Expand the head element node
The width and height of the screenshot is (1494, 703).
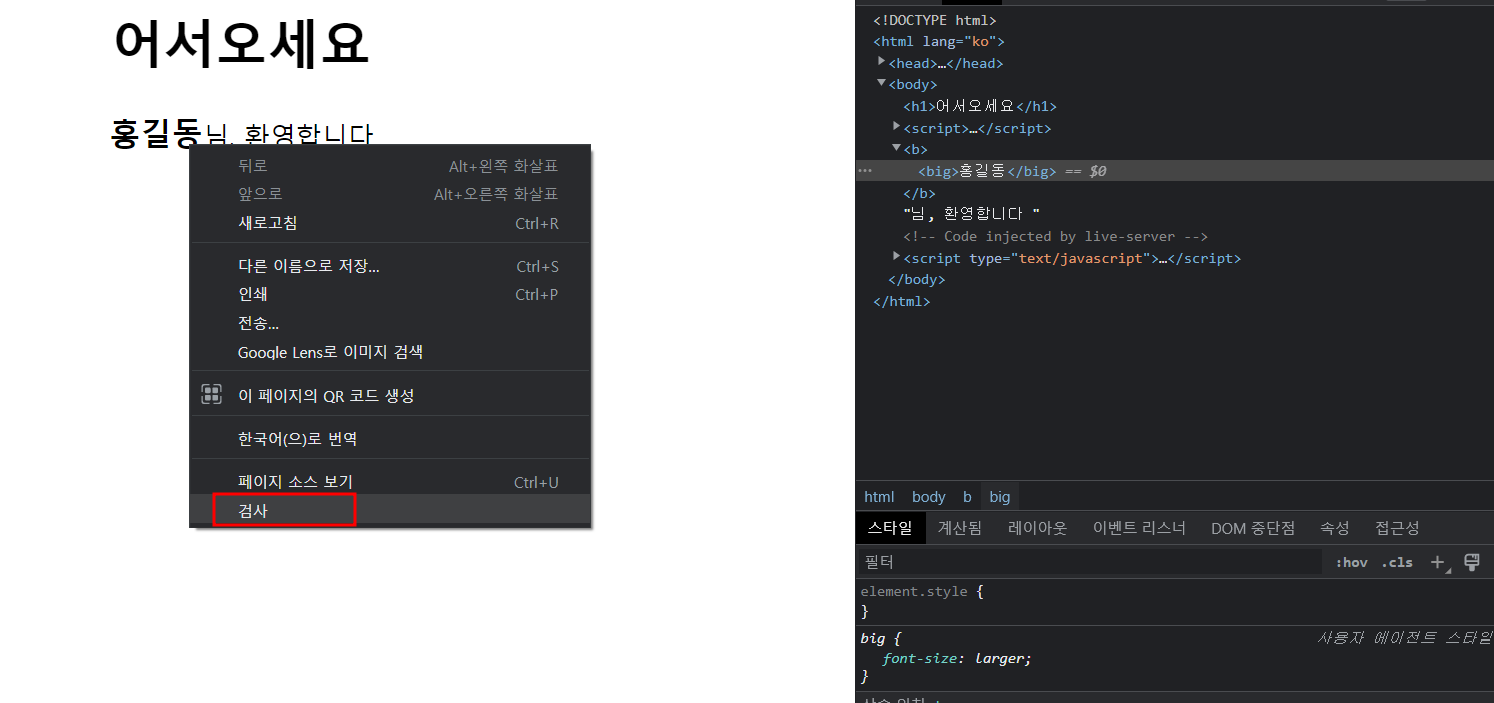tap(881, 62)
